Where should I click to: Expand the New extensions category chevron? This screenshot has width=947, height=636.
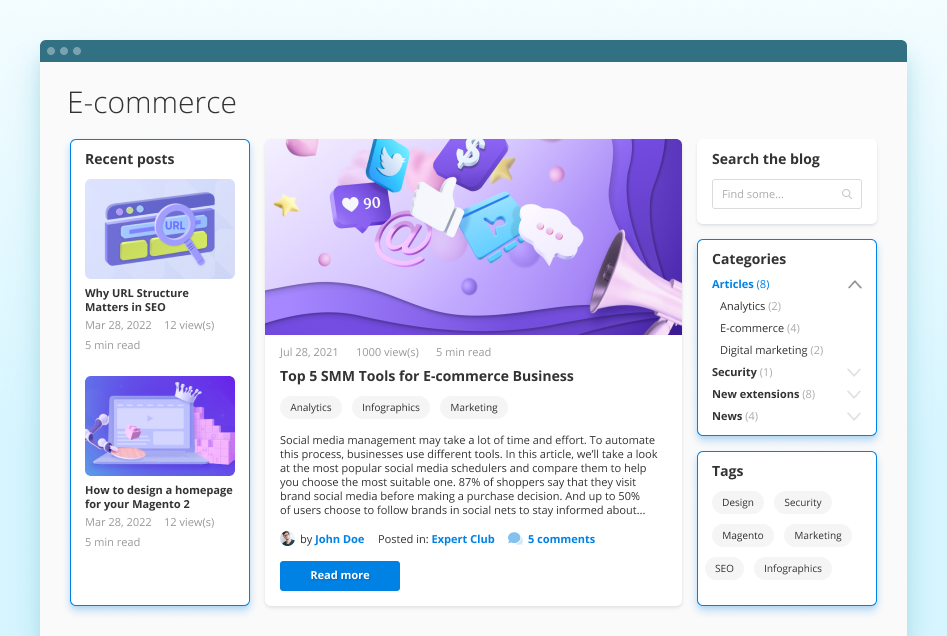(854, 395)
